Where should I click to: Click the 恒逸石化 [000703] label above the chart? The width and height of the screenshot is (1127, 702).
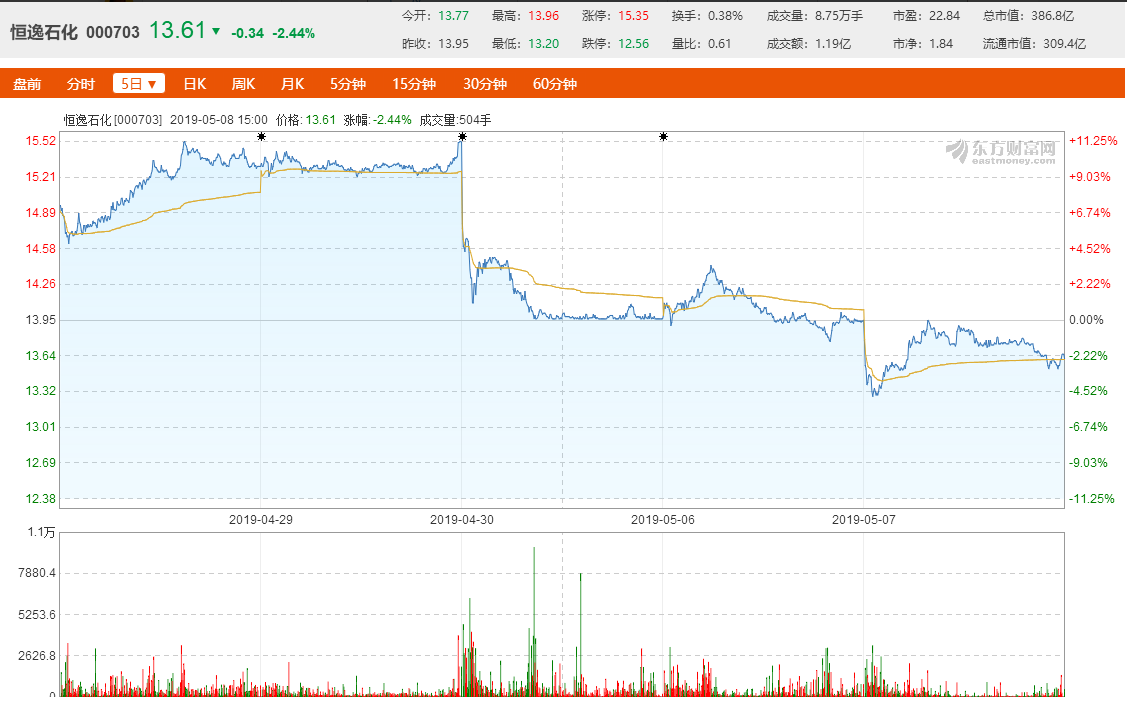click(x=113, y=120)
